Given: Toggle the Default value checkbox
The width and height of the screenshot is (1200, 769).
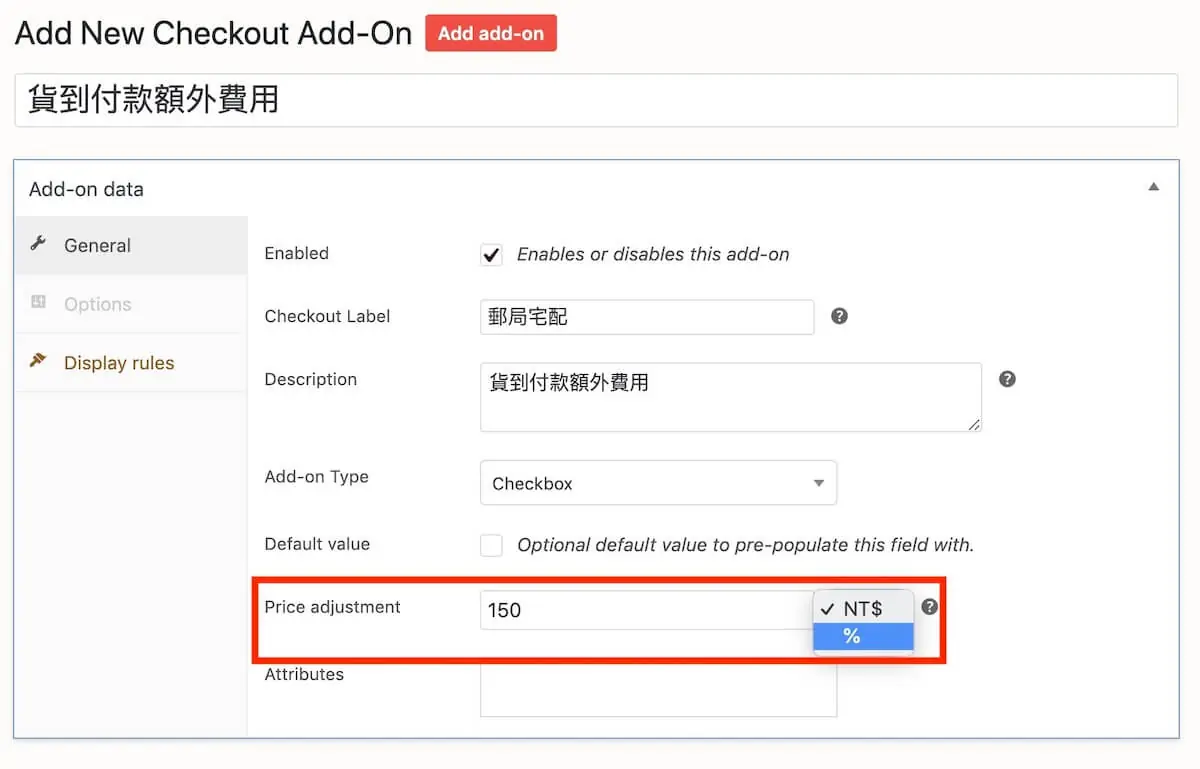Looking at the screenshot, I should pos(491,545).
